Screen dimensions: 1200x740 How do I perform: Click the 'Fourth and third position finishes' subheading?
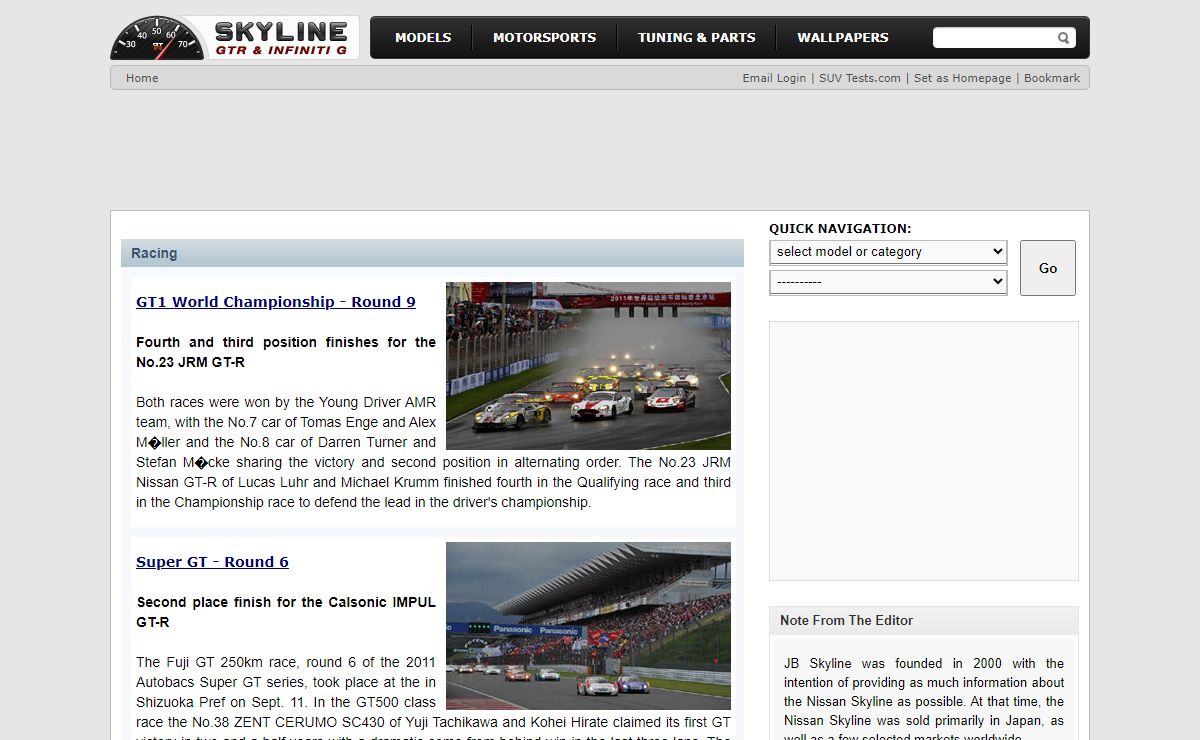(x=286, y=352)
